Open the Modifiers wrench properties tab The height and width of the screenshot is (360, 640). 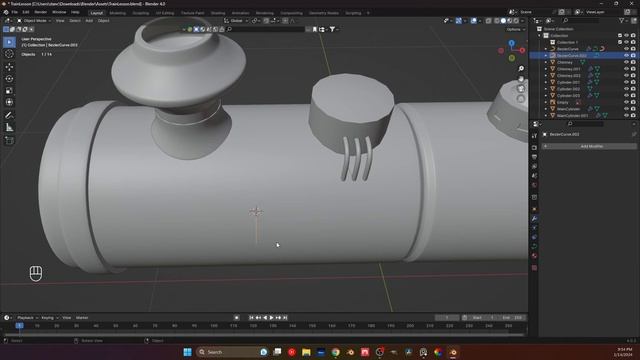(534, 218)
